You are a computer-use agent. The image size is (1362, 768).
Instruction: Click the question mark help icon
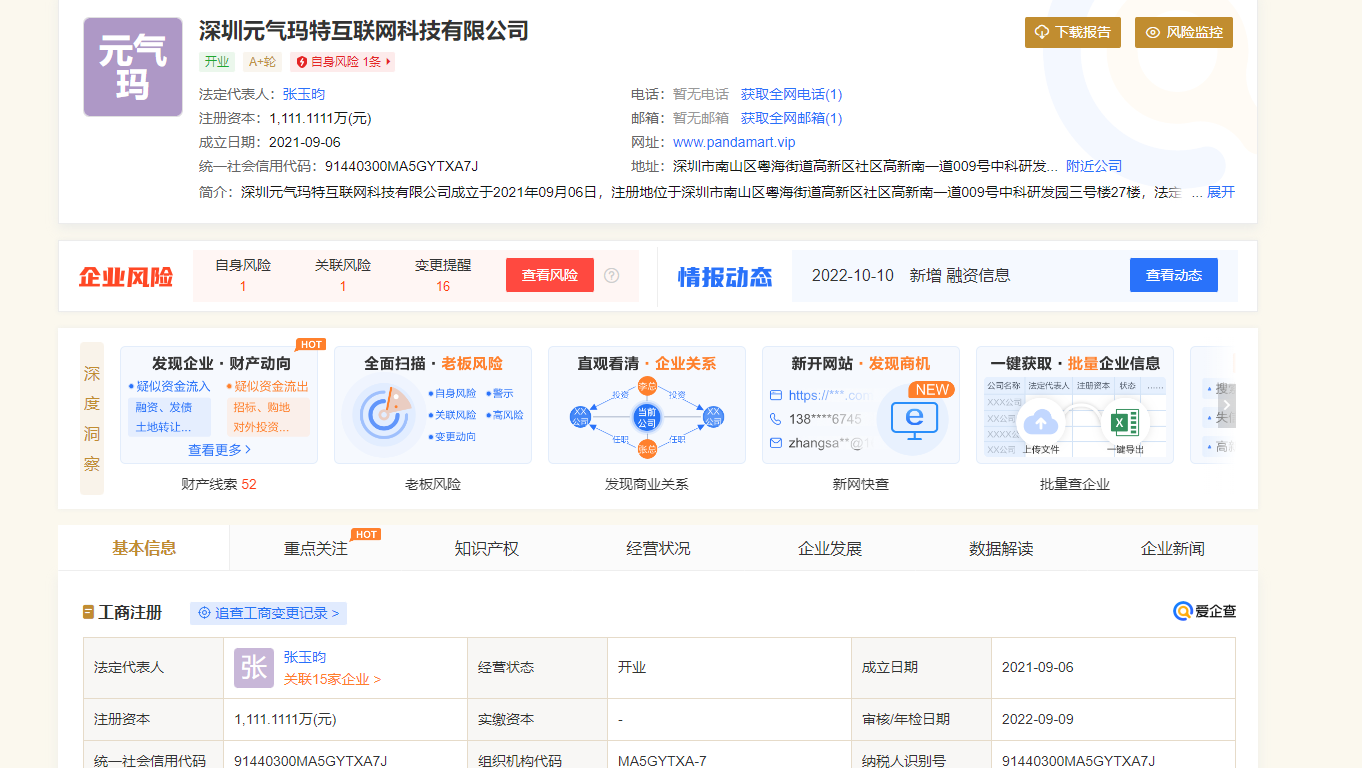pyautogui.click(x=612, y=275)
